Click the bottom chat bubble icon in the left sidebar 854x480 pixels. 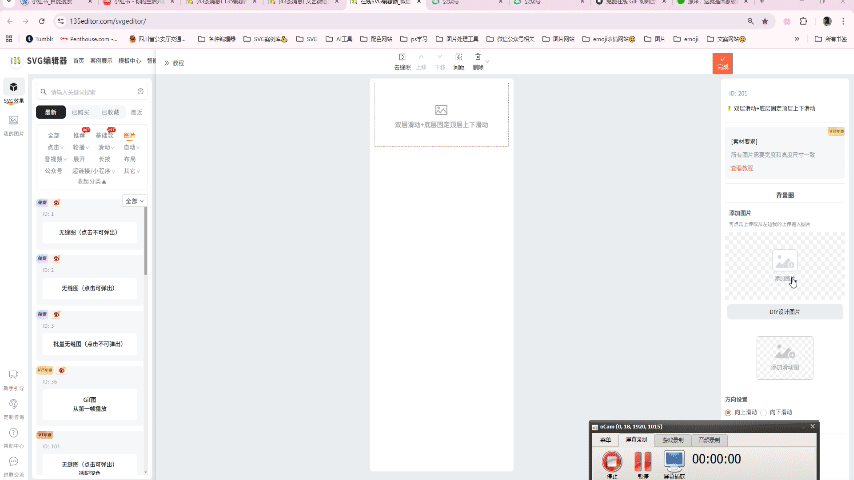pos(14,461)
